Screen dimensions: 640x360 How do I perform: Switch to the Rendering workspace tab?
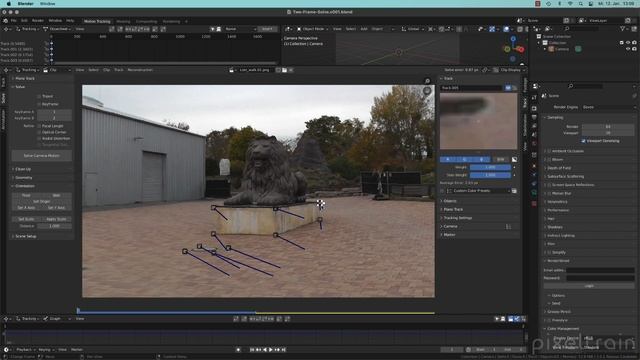coord(171,21)
